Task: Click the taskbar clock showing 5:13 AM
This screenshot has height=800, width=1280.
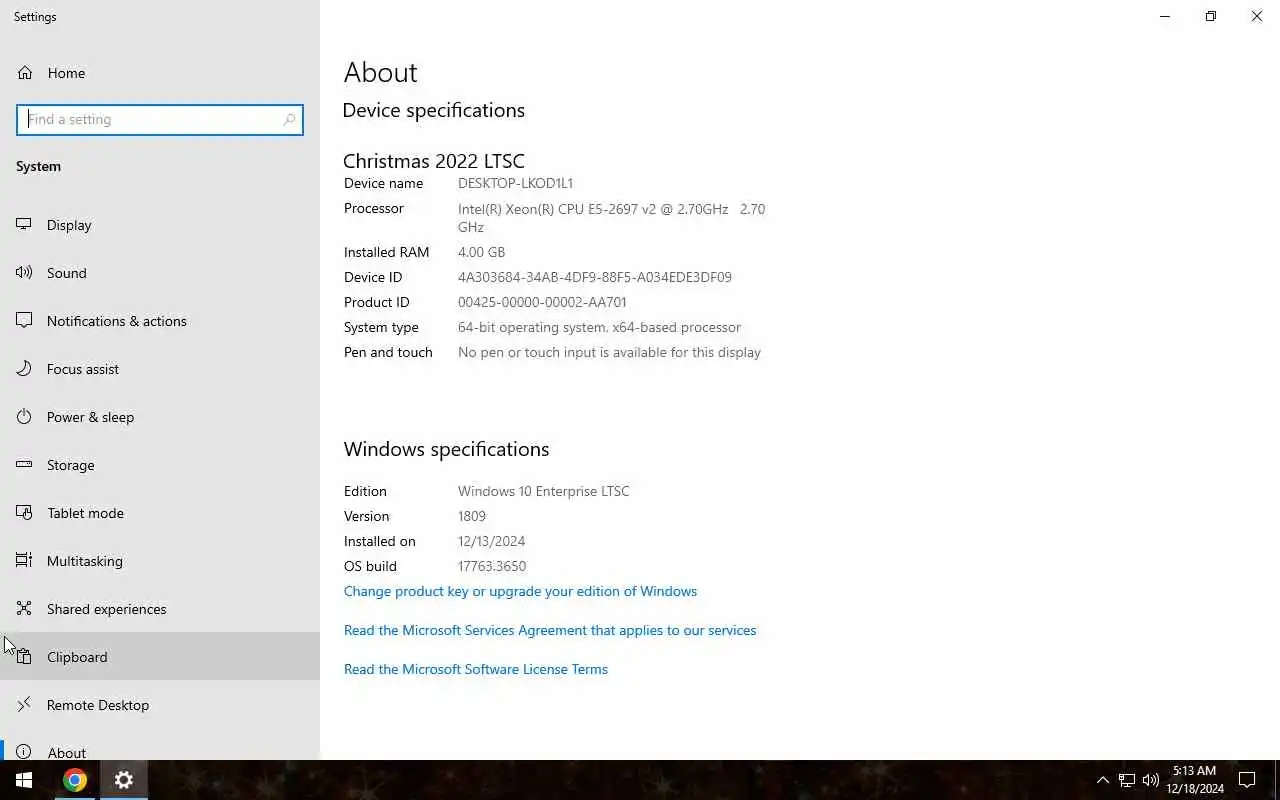Action: coord(1195,780)
